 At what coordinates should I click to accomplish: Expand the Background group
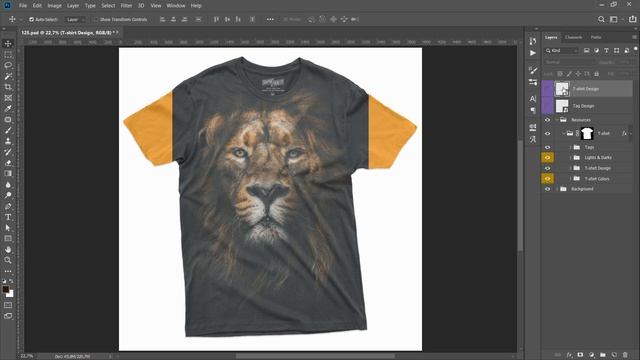point(557,189)
